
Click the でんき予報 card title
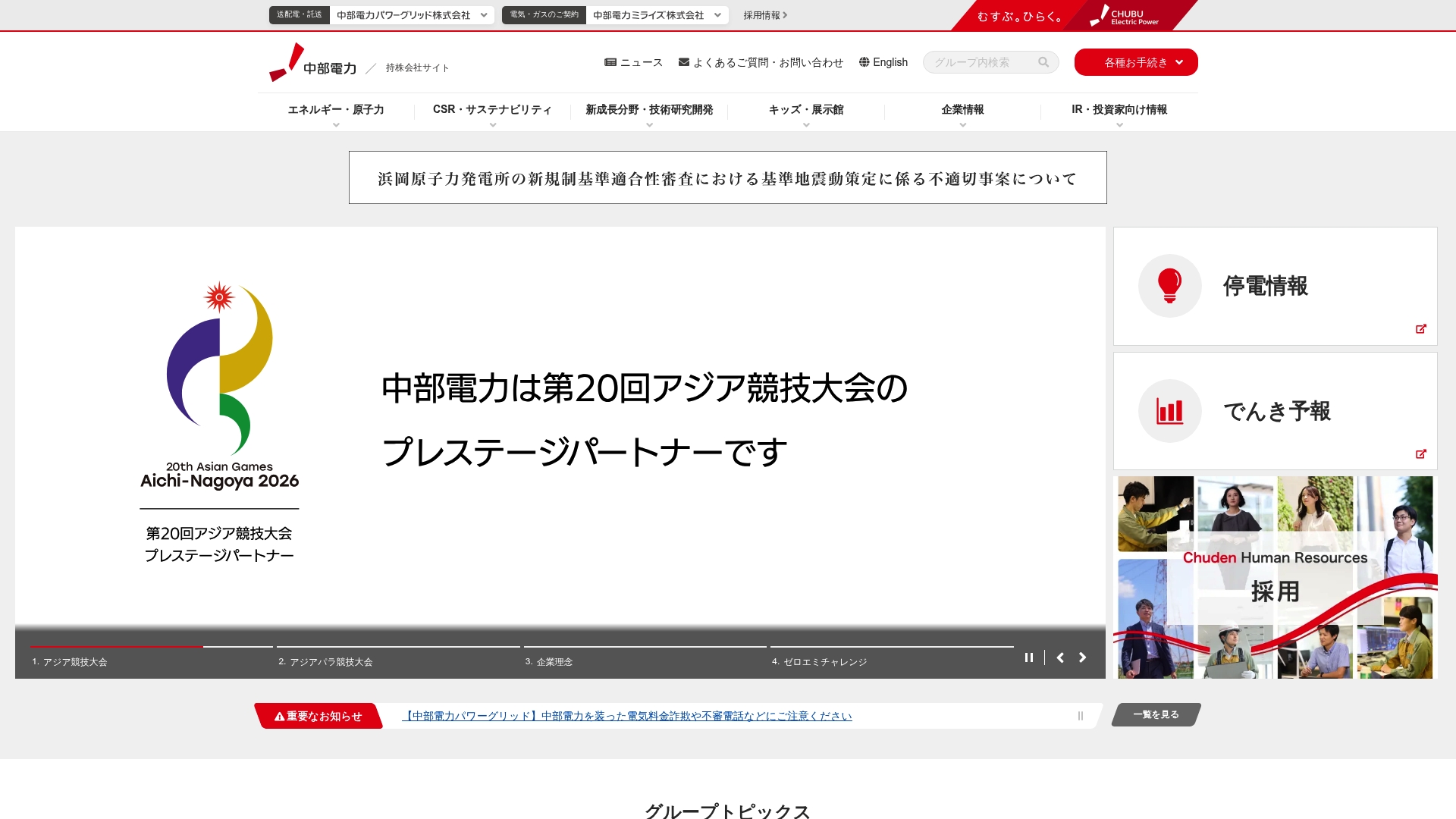(x=1276, y=411)
